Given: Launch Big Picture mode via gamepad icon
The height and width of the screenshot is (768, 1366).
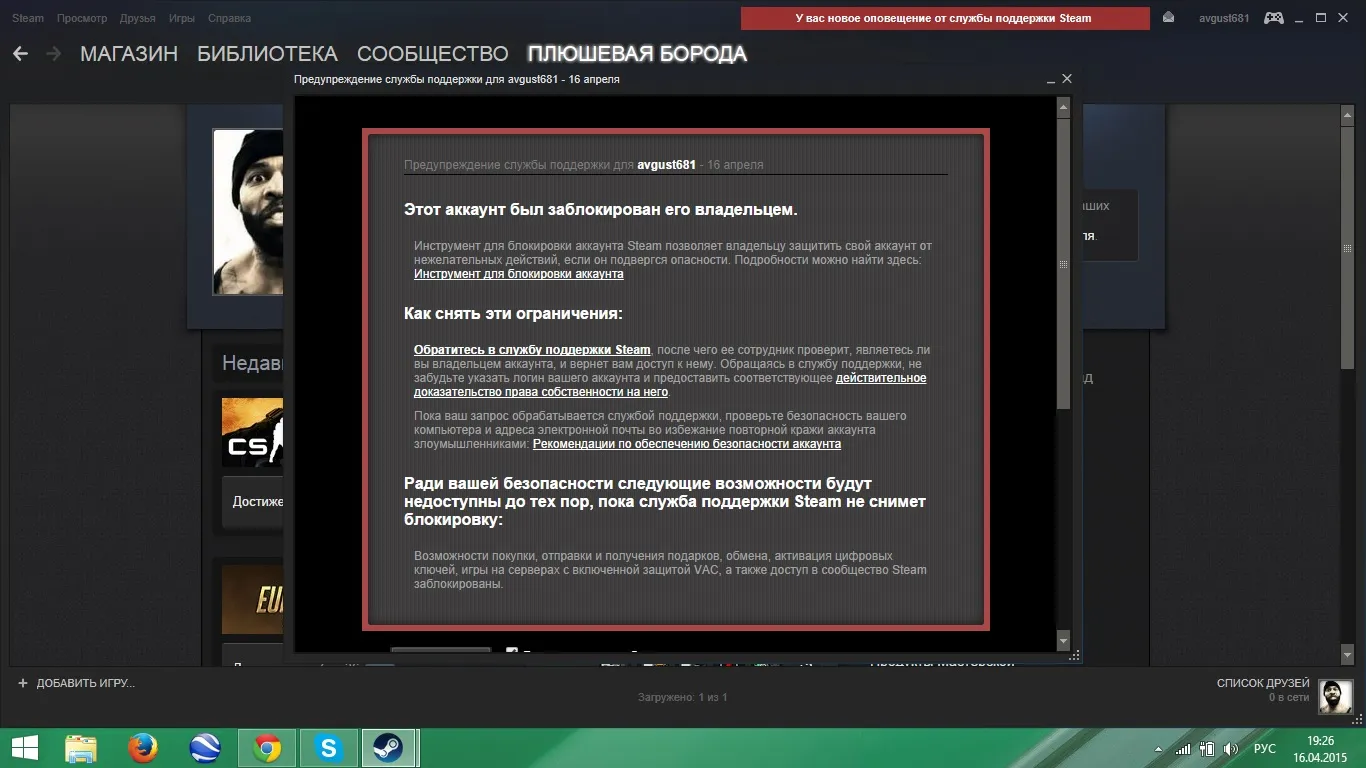Looking at the screenshot, I should [x=1273, y=18].
